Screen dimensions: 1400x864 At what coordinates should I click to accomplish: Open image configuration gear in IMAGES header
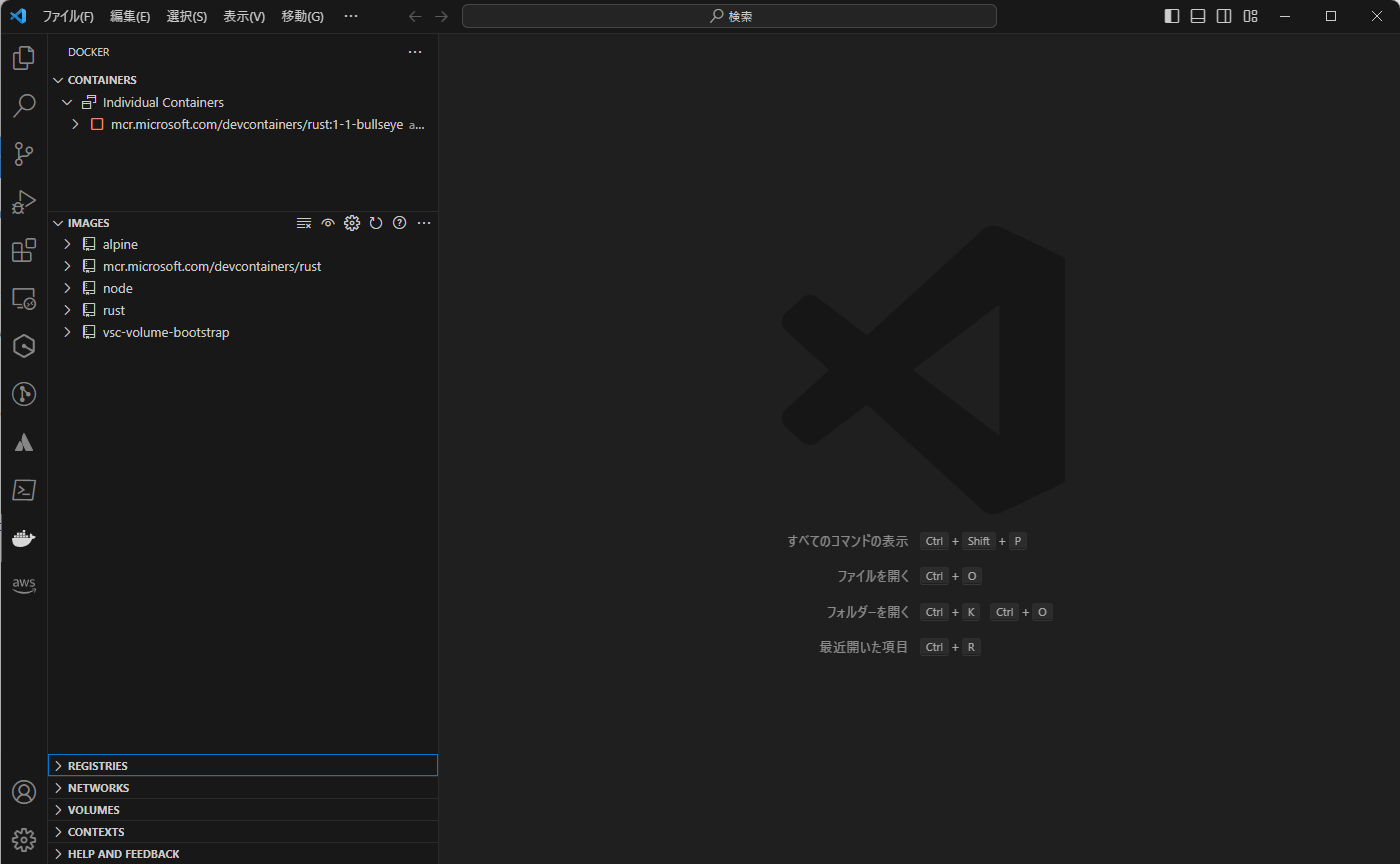pyautogui.click(x=352, y=223)
